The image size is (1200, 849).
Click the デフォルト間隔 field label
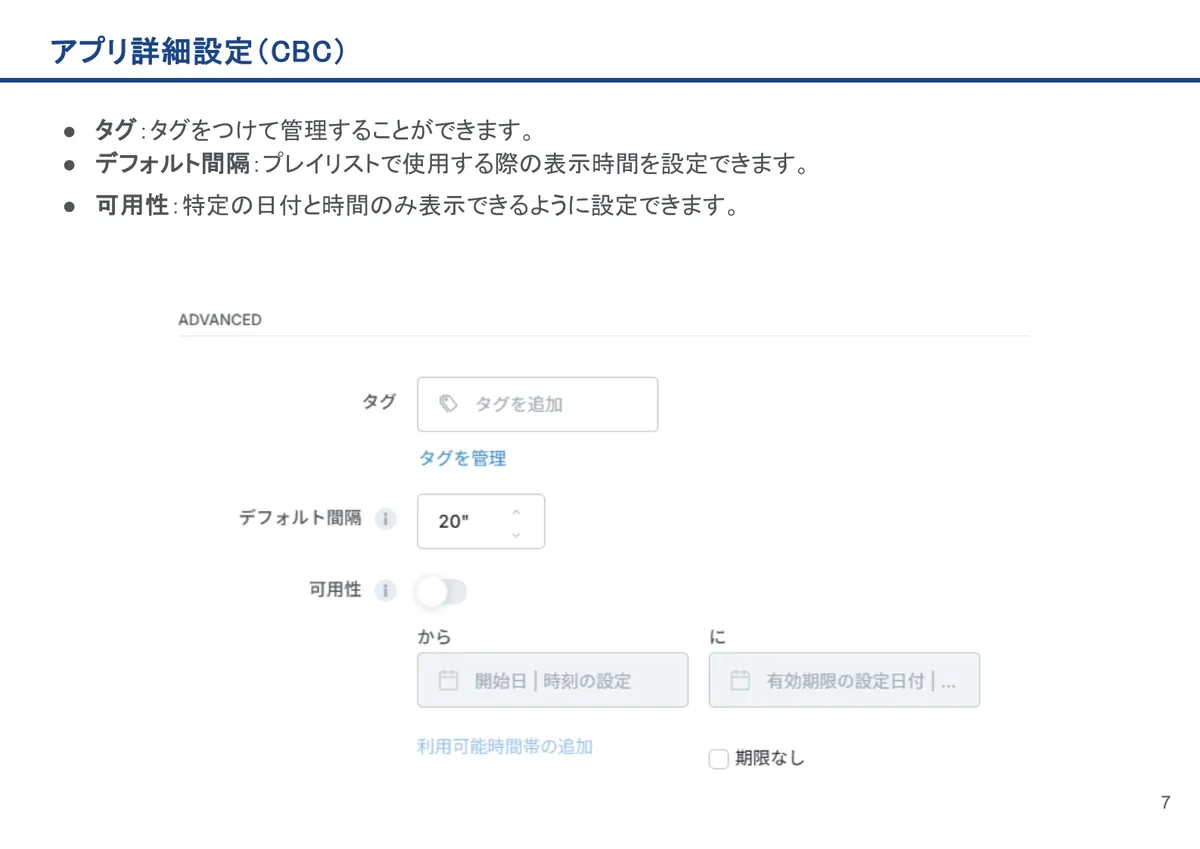pyautogui.click(x=300, y=518)
